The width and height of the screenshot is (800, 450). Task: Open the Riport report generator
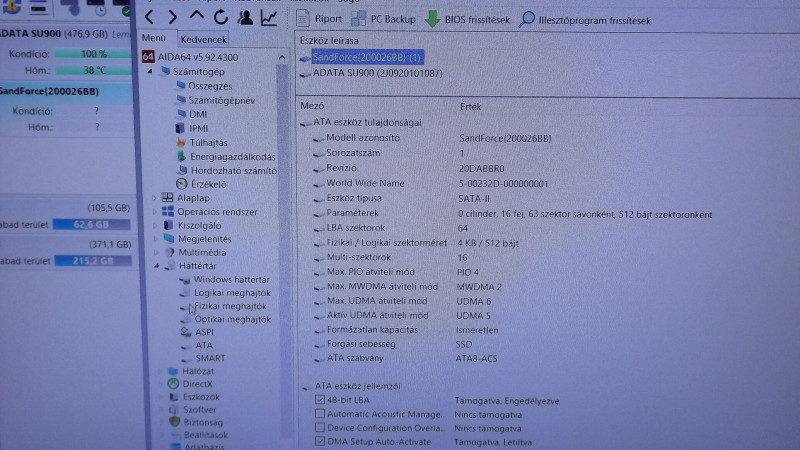pos(319,19)
